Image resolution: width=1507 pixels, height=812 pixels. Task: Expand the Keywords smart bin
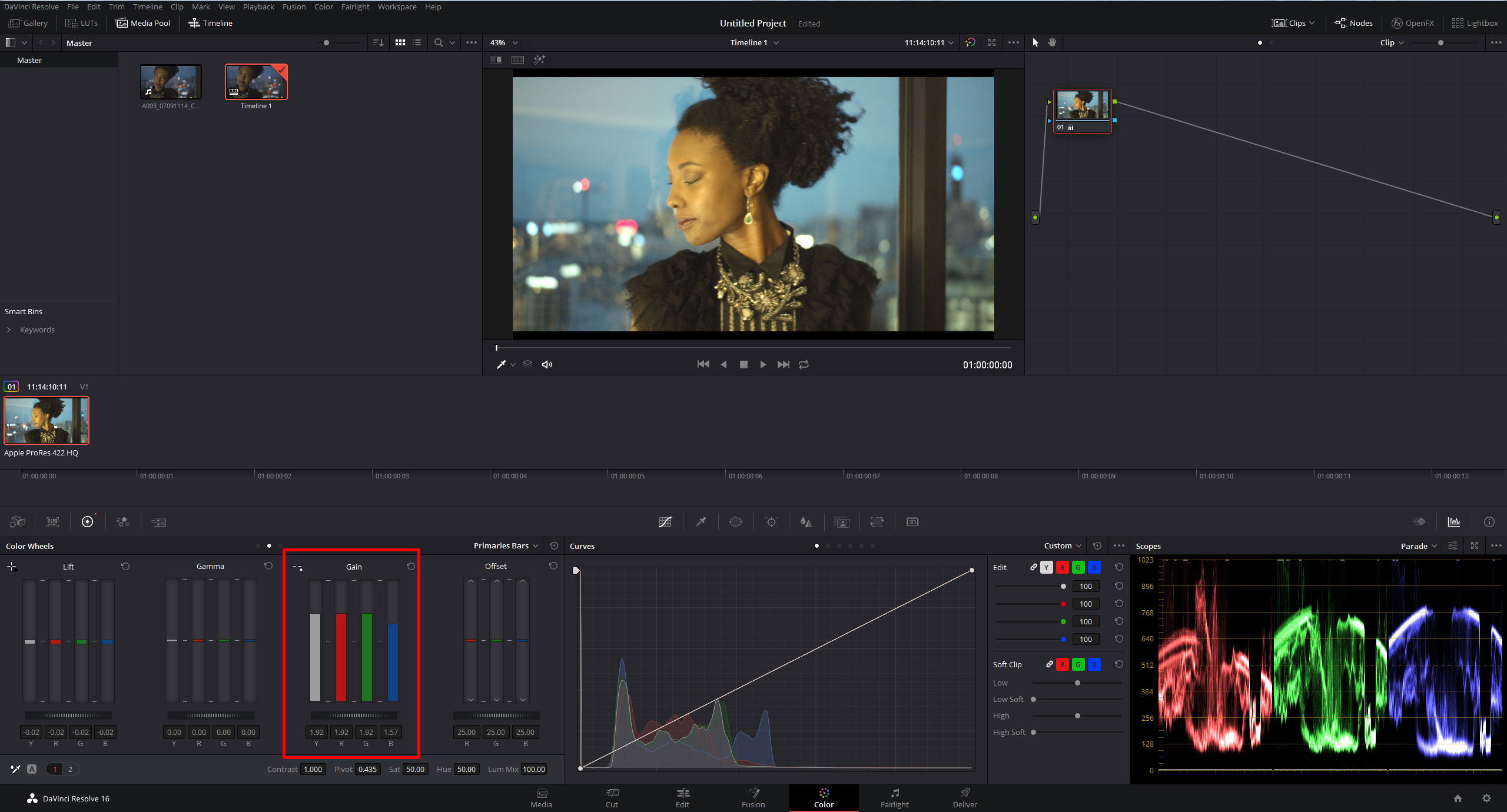[x=9, y=330]
